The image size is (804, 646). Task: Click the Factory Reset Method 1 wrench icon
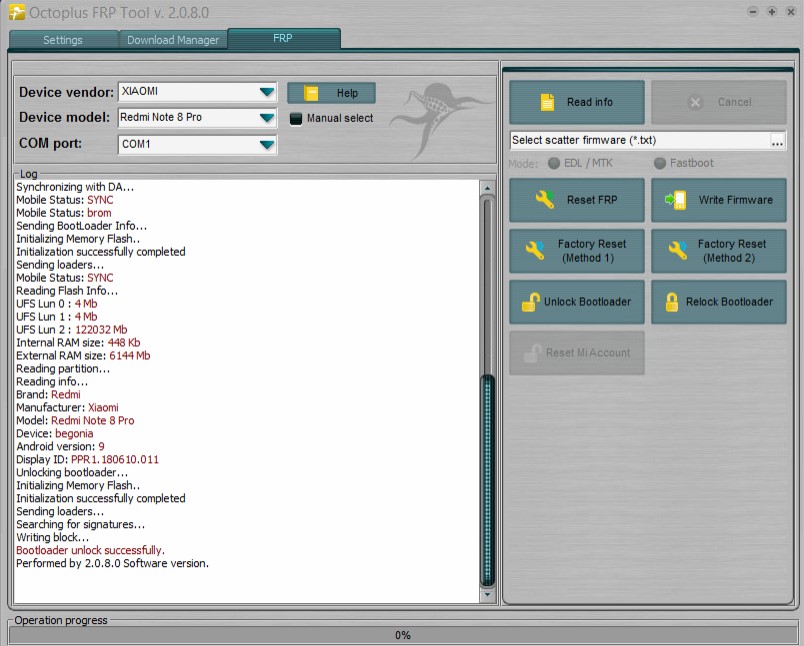535,250
